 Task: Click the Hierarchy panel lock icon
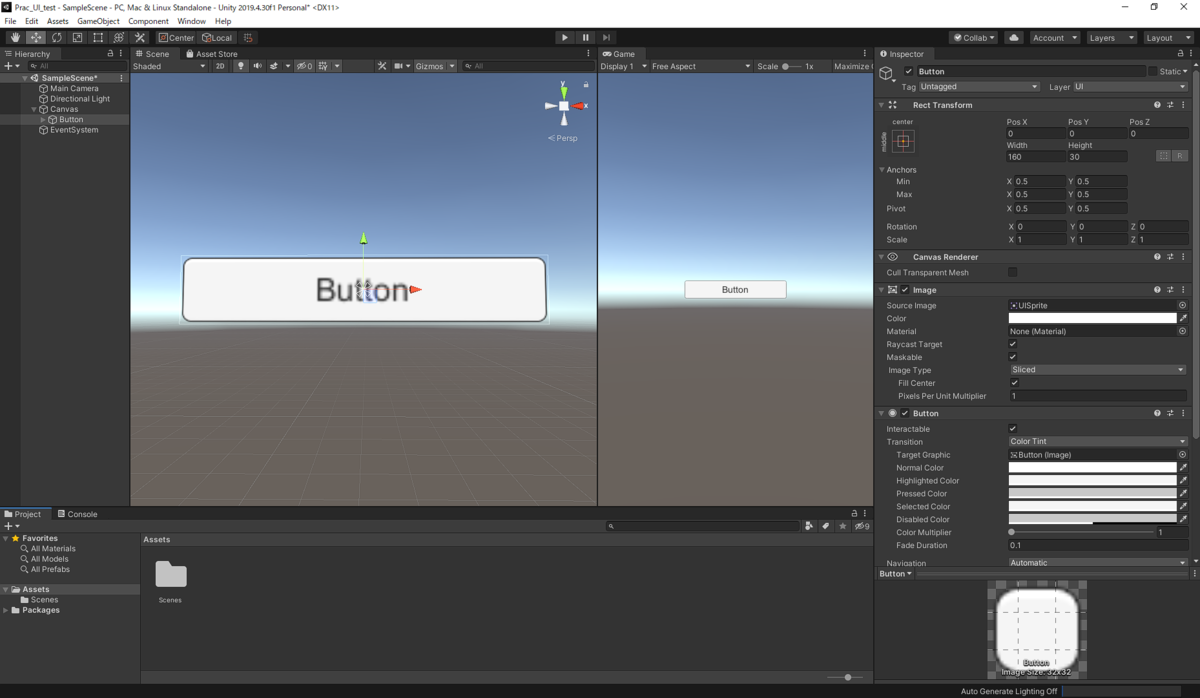(110, 54)
